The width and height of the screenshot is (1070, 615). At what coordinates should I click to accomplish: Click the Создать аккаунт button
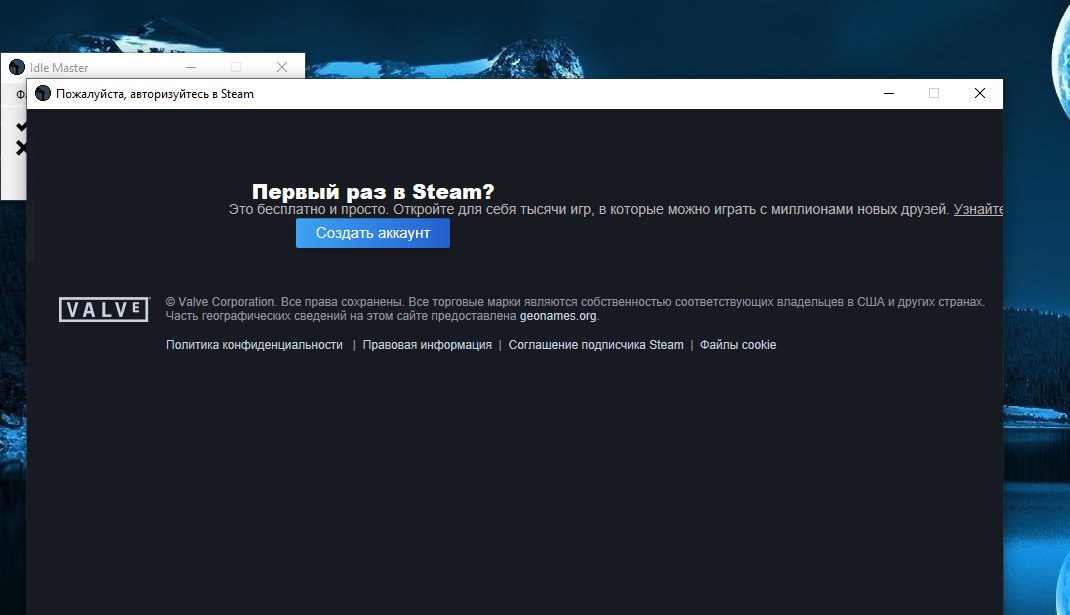(373, 233)
